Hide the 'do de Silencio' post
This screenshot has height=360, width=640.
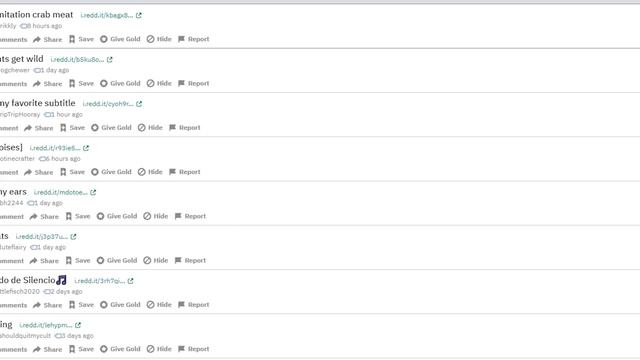(159, 304)
